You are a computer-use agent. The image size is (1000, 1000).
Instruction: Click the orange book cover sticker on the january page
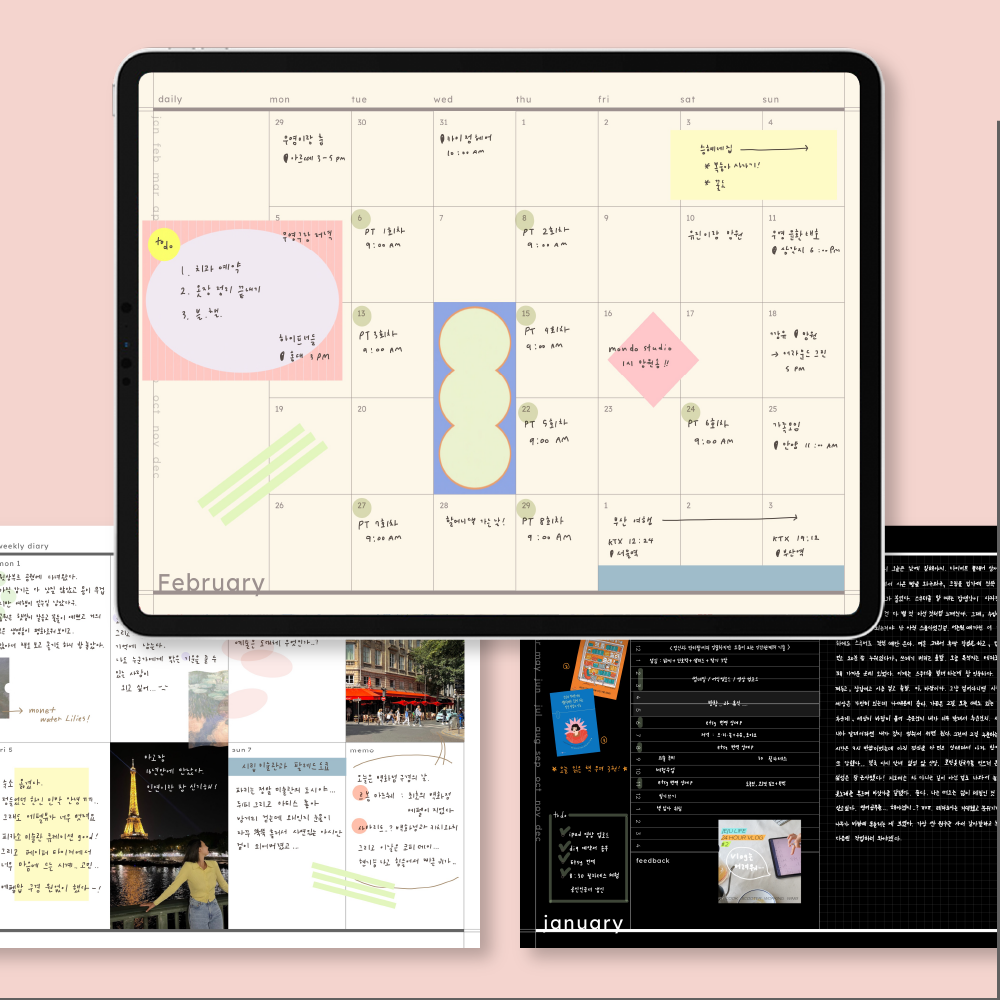pos(597,668)
